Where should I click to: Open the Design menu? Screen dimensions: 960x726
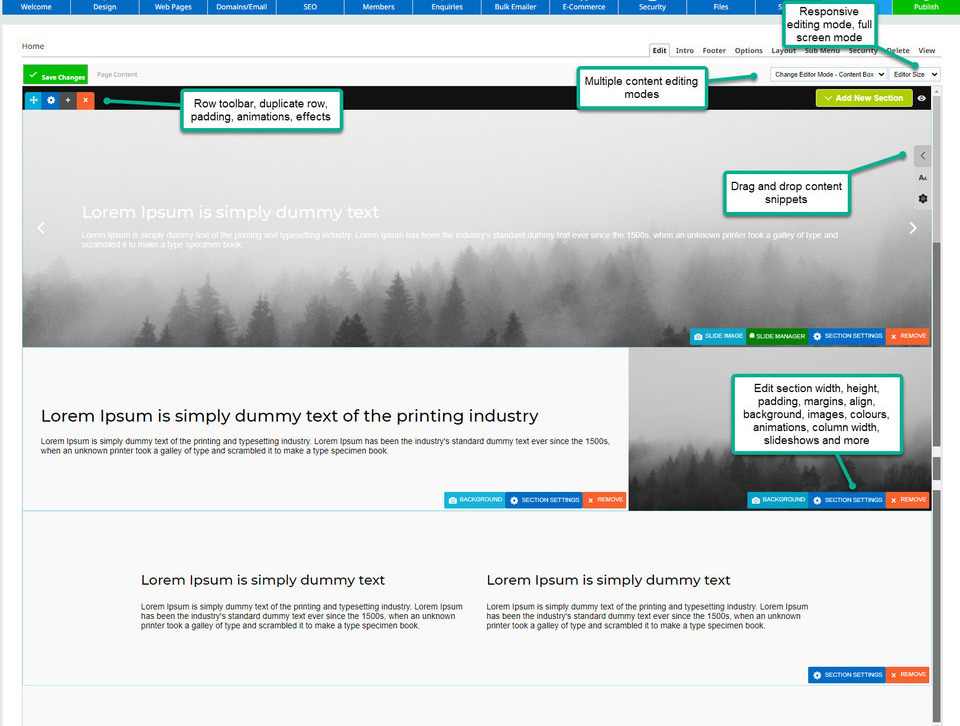click(x=105, y=7)
